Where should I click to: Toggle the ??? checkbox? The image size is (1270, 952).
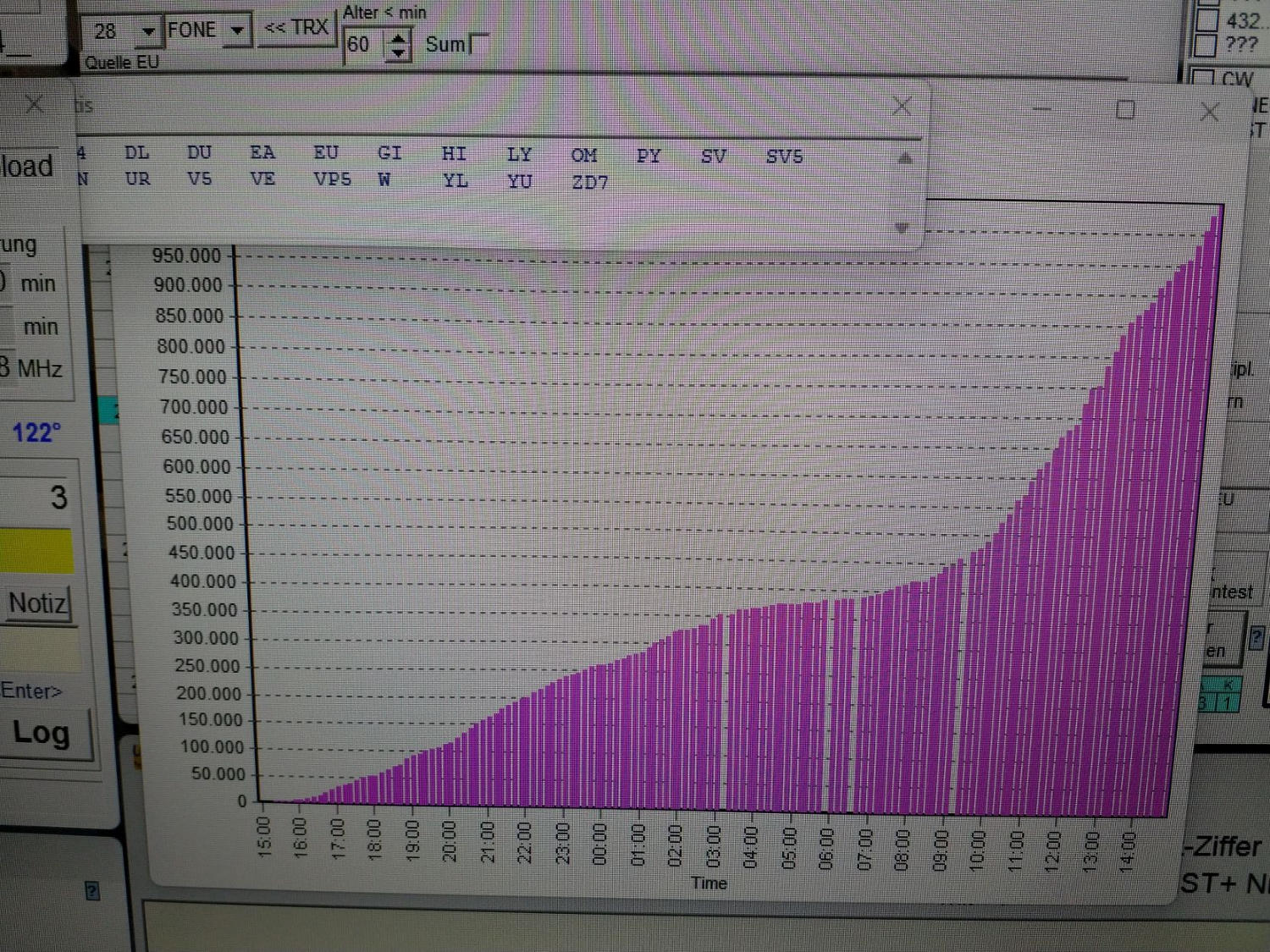coord(1206,44)
